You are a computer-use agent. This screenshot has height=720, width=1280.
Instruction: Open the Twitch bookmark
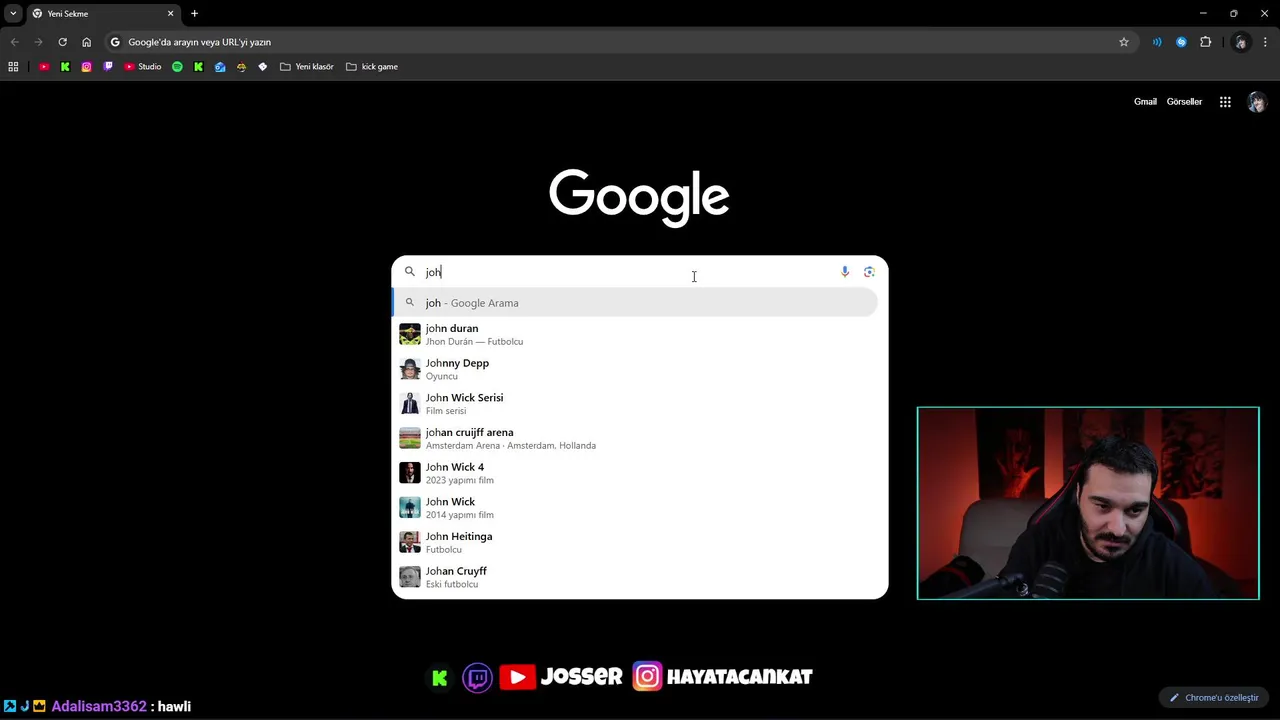tap(108, 67)
